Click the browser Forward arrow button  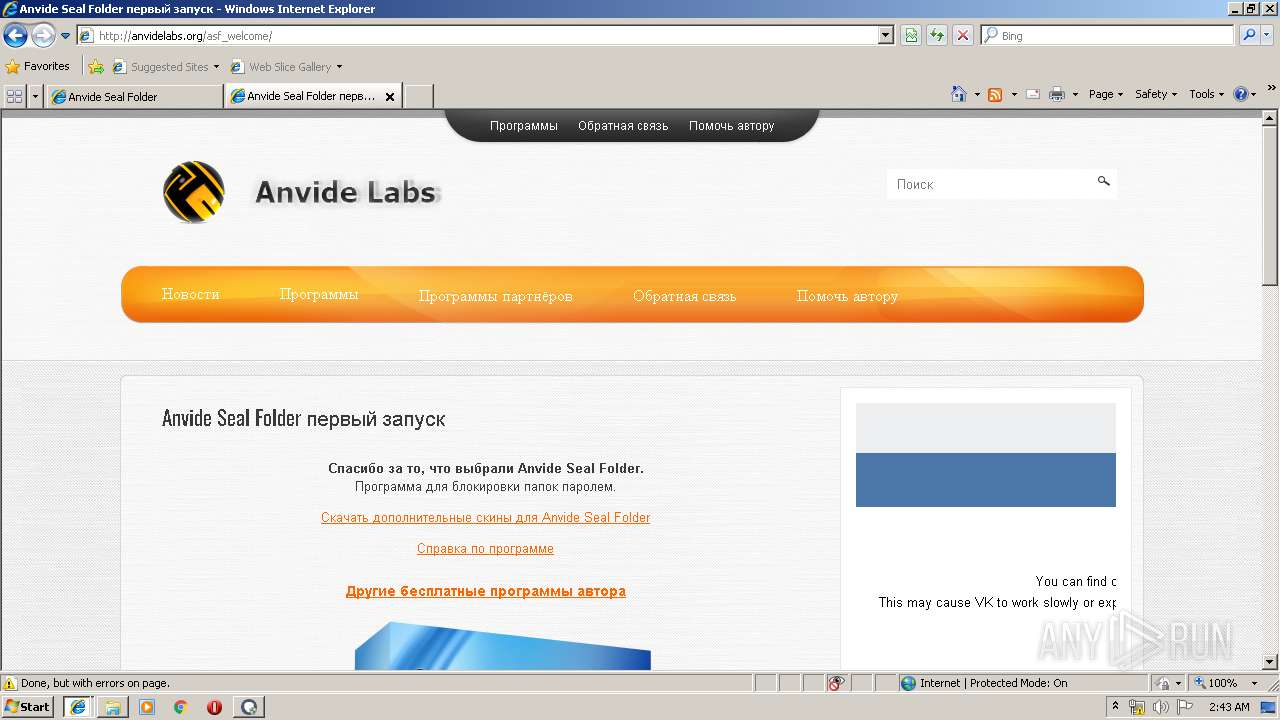43,35
